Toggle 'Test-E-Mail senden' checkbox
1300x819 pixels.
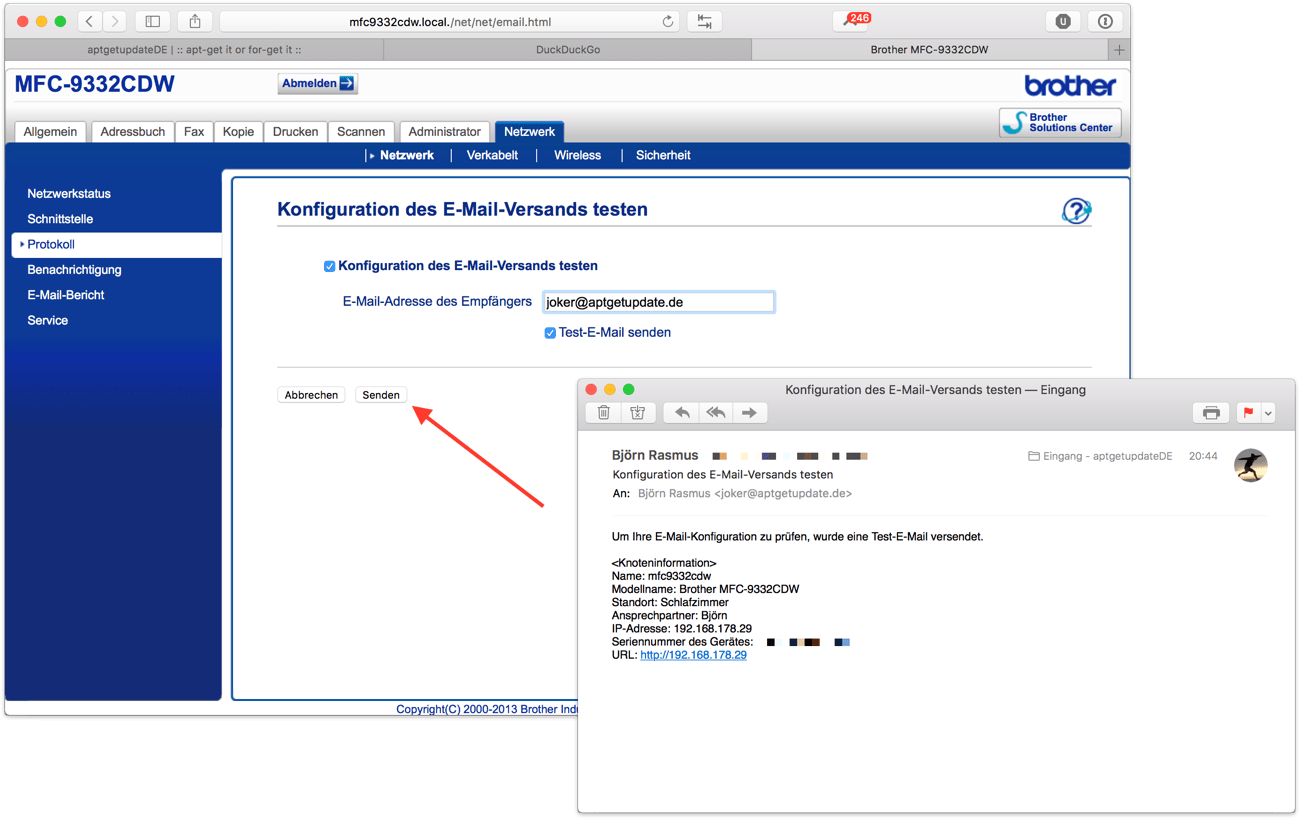[550, 333]
